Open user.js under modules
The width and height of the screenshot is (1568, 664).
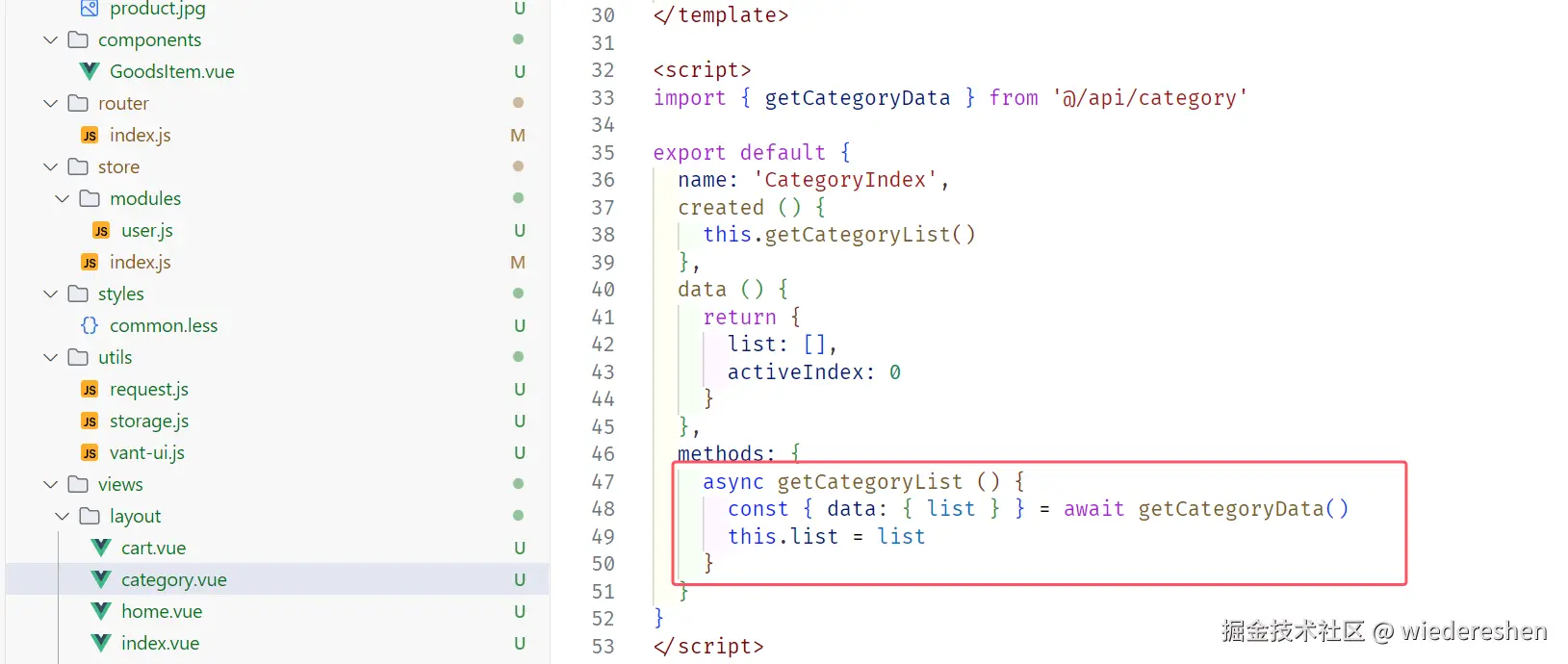pos(147,231)
